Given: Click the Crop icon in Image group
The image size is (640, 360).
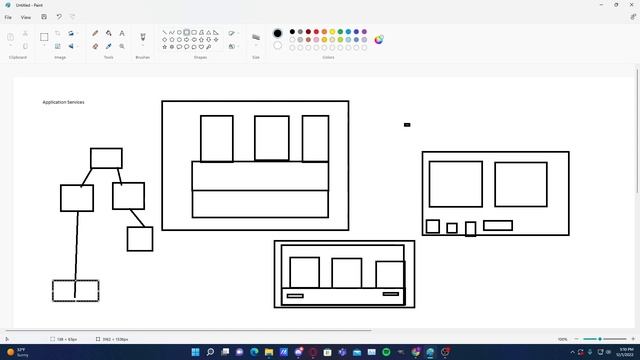Looking at the screenshot, I should pyautogui.click(x=58, y=33).
